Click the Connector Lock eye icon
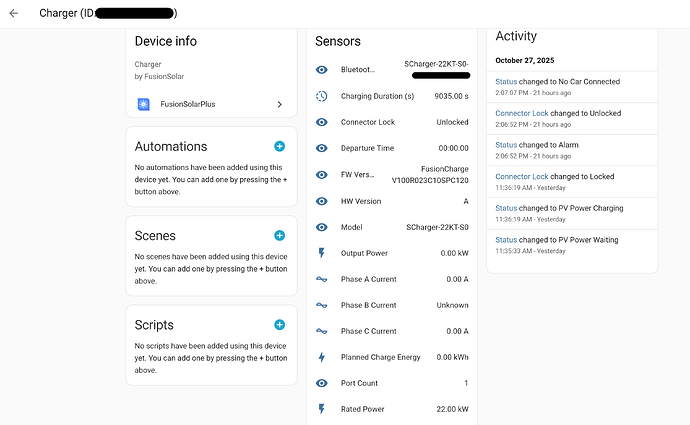The image size is (690, 425). [x=321, y=122]
